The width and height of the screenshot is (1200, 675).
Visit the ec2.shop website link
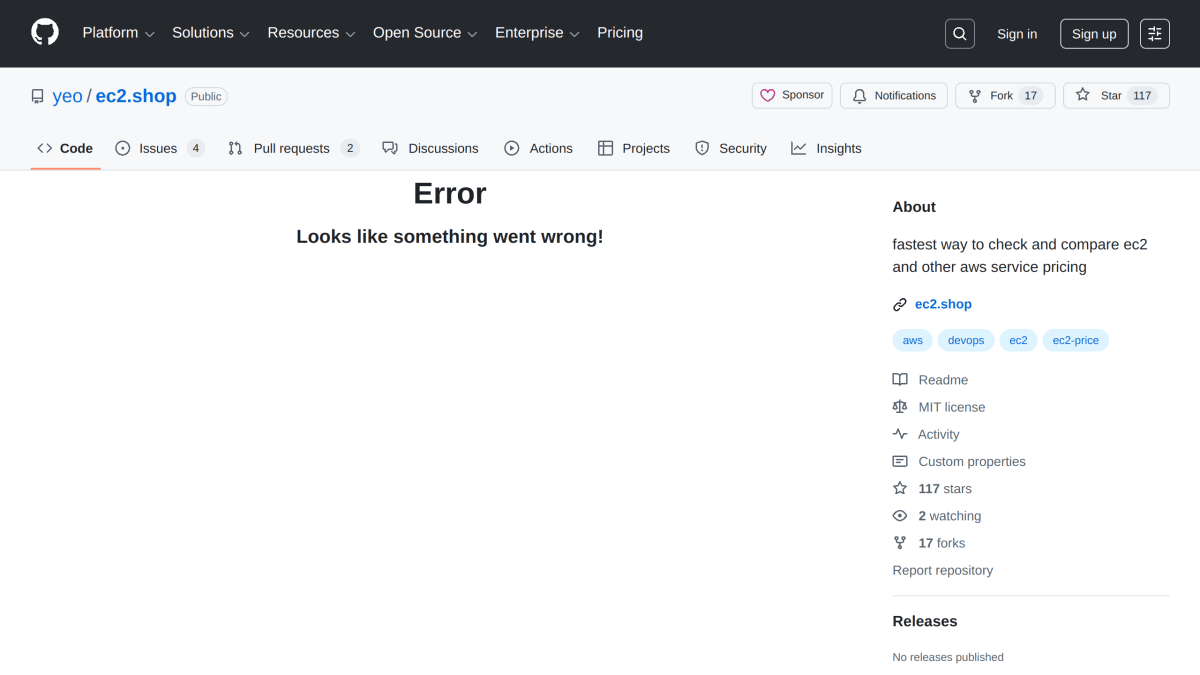click(x=943, y=304)
